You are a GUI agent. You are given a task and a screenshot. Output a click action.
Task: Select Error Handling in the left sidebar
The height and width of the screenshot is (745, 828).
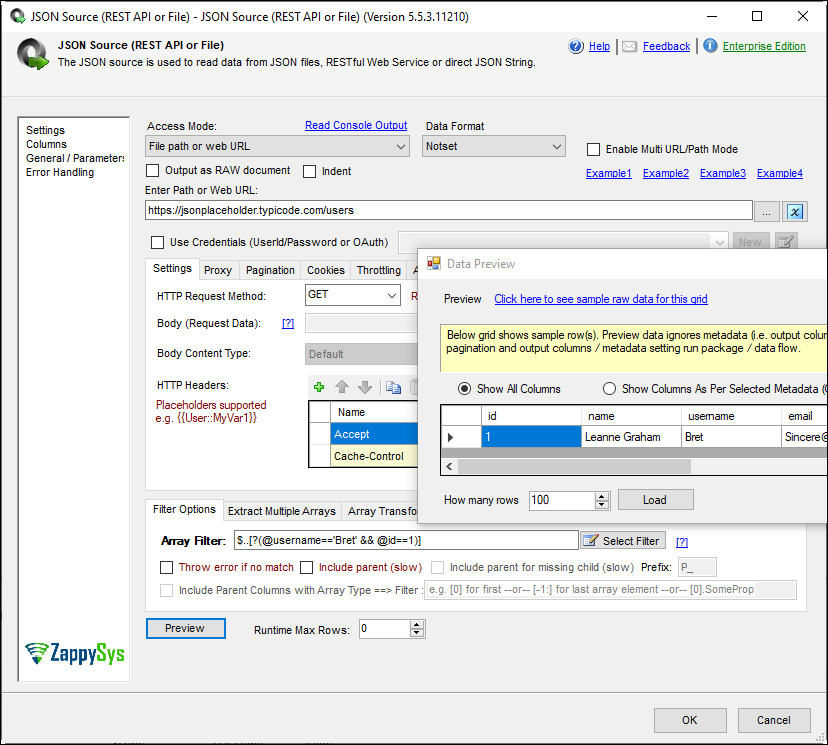[x=60, y=172]
